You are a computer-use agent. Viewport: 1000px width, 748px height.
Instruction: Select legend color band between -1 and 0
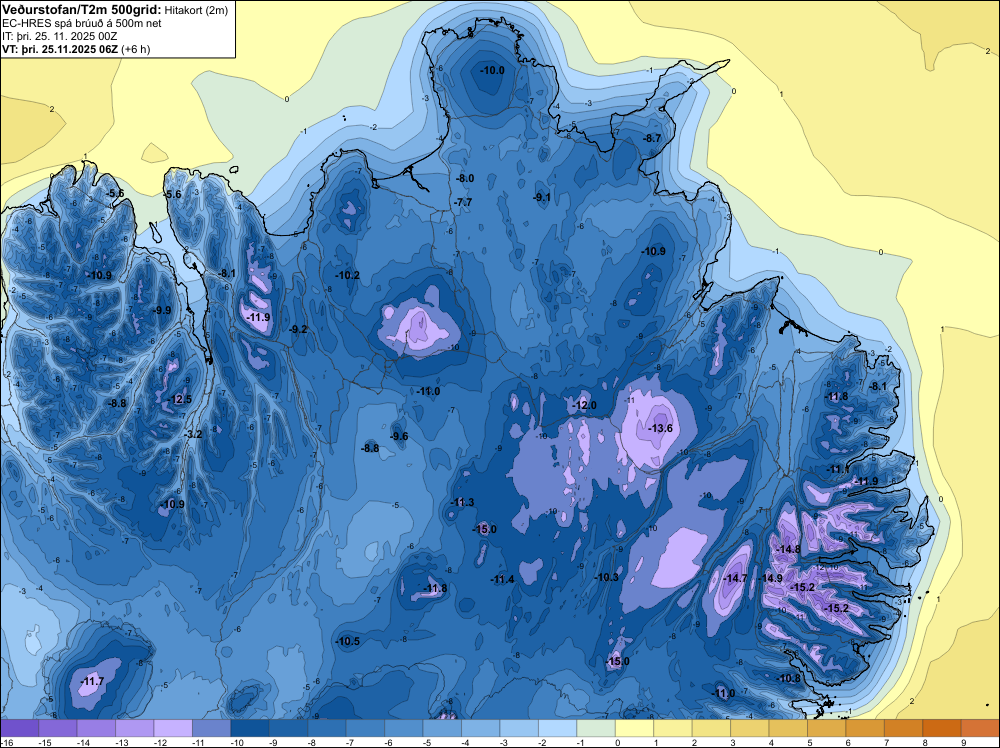[596, 728]
